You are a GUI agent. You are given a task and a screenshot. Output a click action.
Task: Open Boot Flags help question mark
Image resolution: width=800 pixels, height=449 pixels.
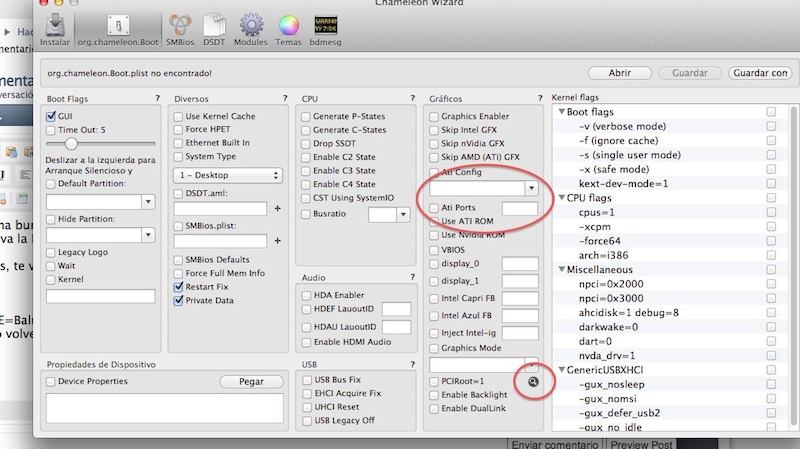157,98
